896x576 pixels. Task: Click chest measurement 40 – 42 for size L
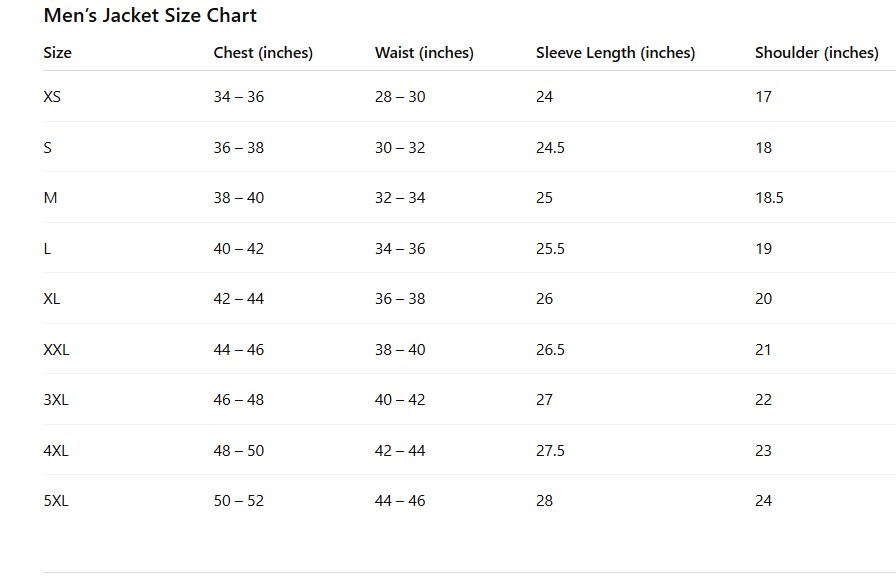(x=239, y=249)
